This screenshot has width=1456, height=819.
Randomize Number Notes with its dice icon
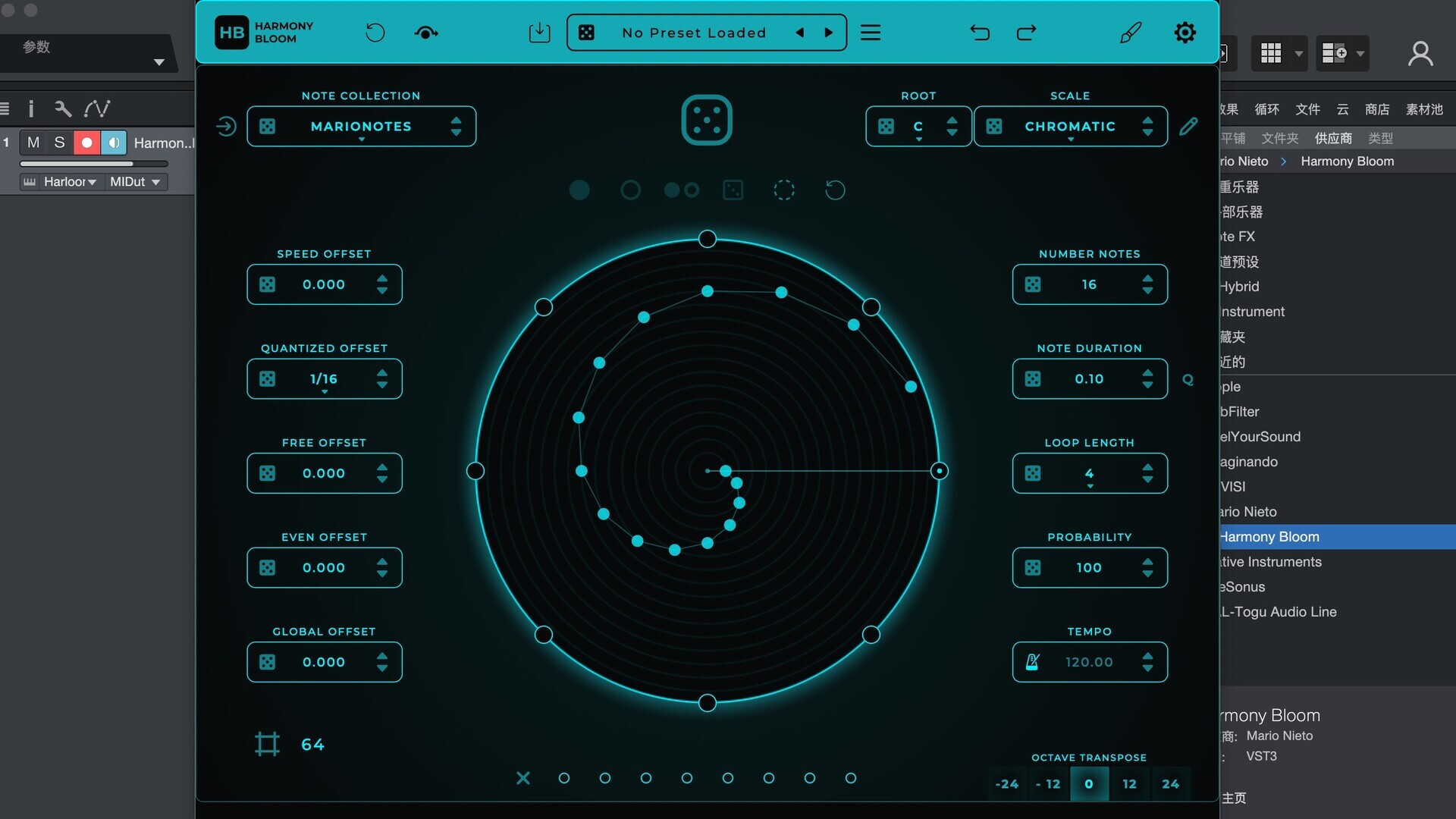coord(1033,284)
